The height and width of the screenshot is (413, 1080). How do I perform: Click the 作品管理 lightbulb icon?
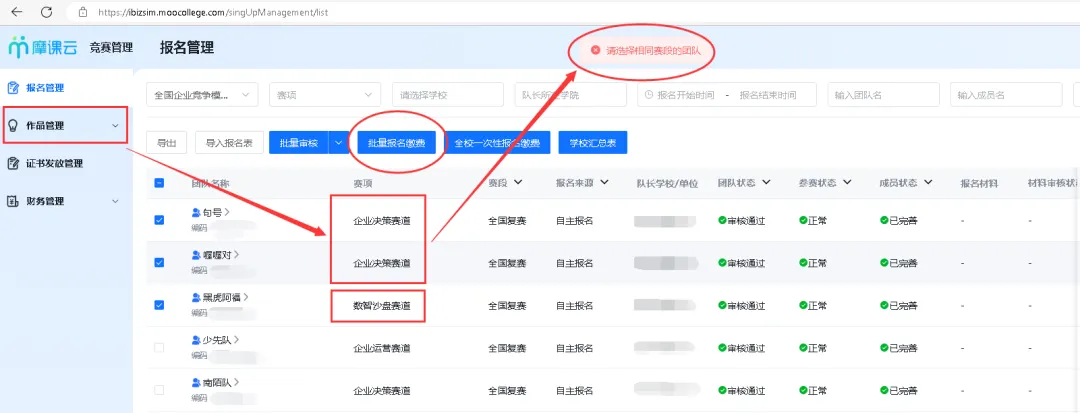coord(13,126)
